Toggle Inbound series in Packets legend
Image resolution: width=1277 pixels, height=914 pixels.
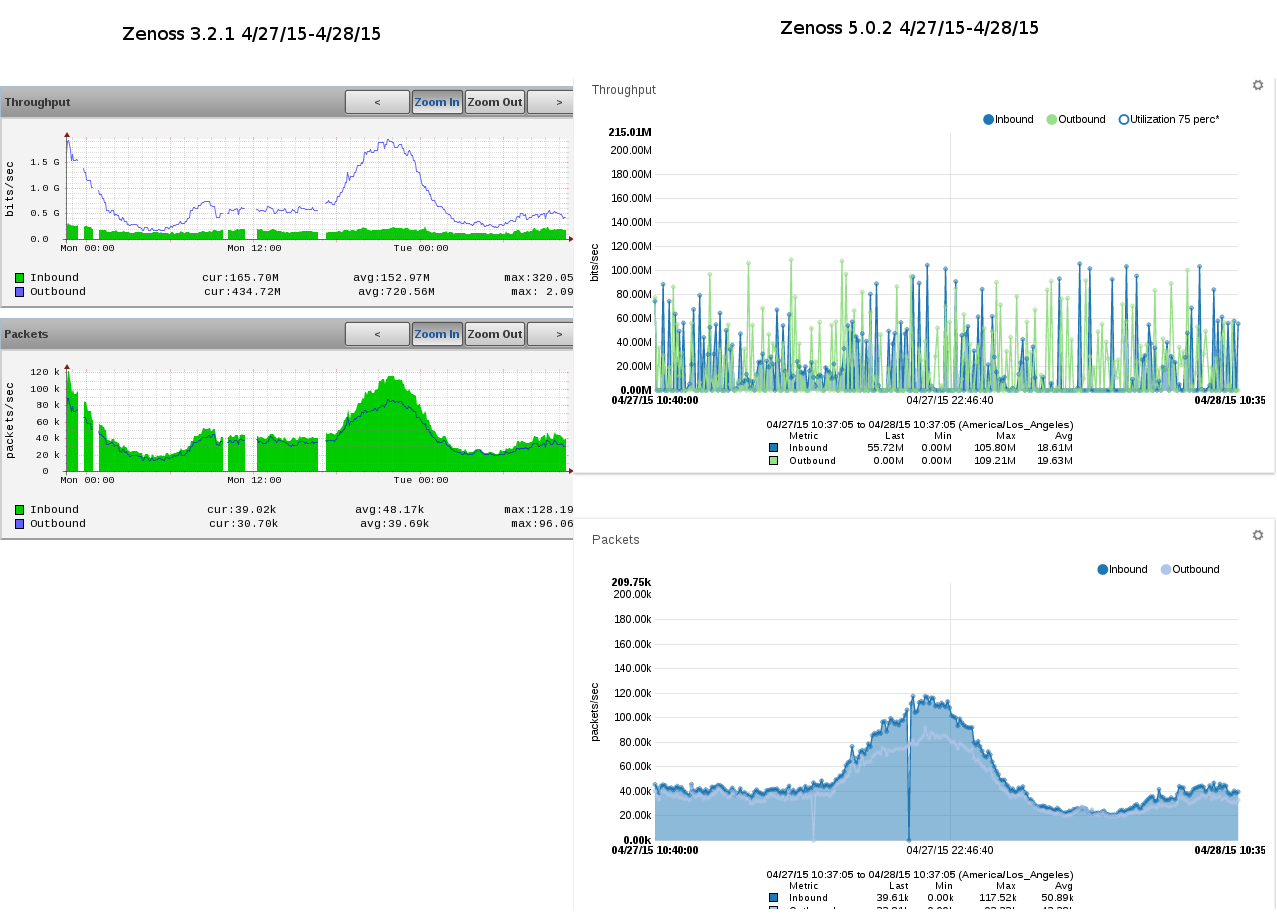(x=1123, y=569)
